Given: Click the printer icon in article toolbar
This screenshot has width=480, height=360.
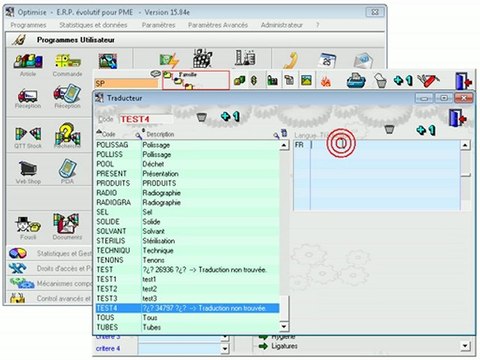Looking at the screenshot, I should point(356,80).
